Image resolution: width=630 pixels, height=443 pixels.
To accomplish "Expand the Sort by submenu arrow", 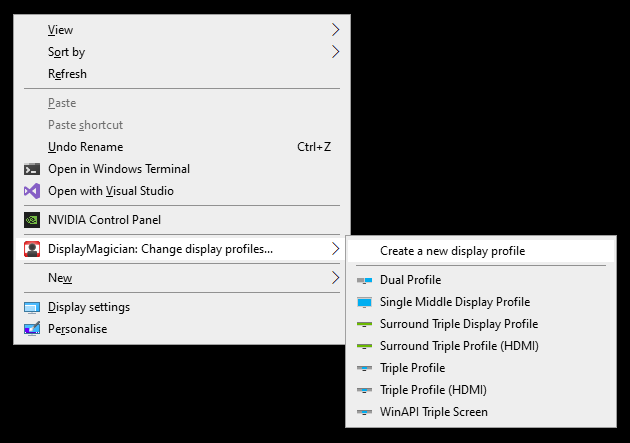I will click(335, 52).
